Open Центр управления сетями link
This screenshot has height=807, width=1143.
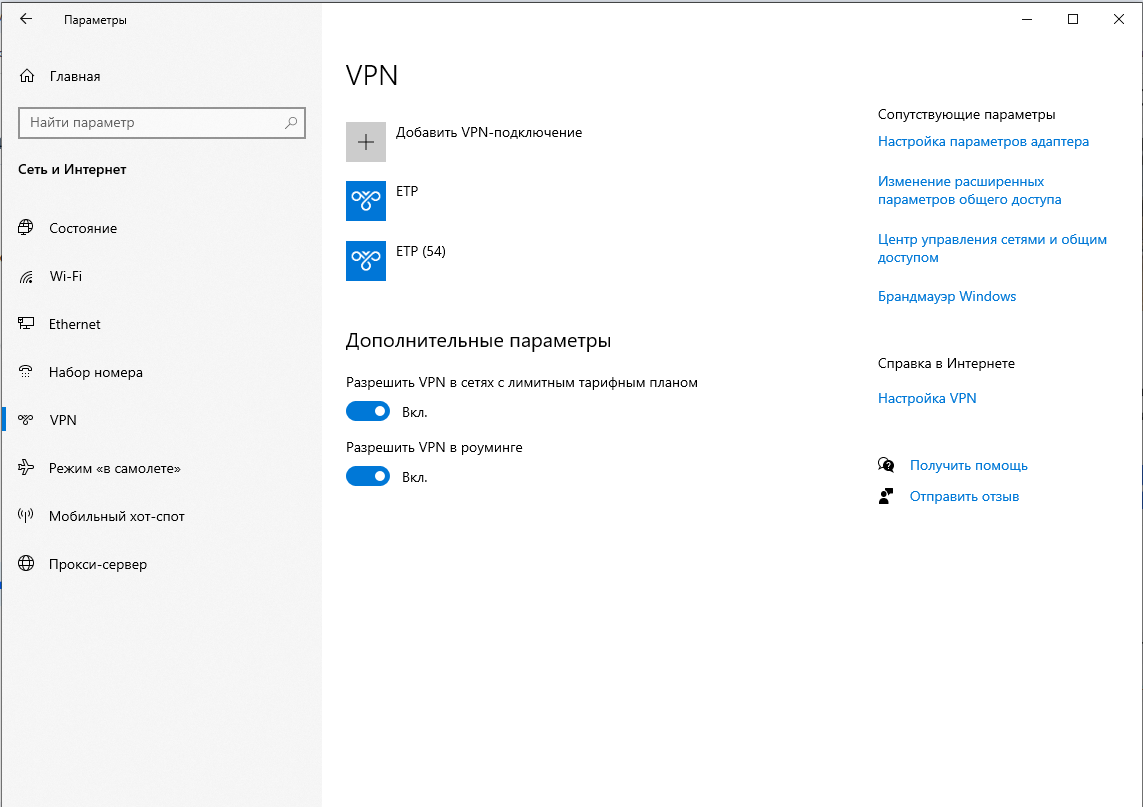coord(992,248)
